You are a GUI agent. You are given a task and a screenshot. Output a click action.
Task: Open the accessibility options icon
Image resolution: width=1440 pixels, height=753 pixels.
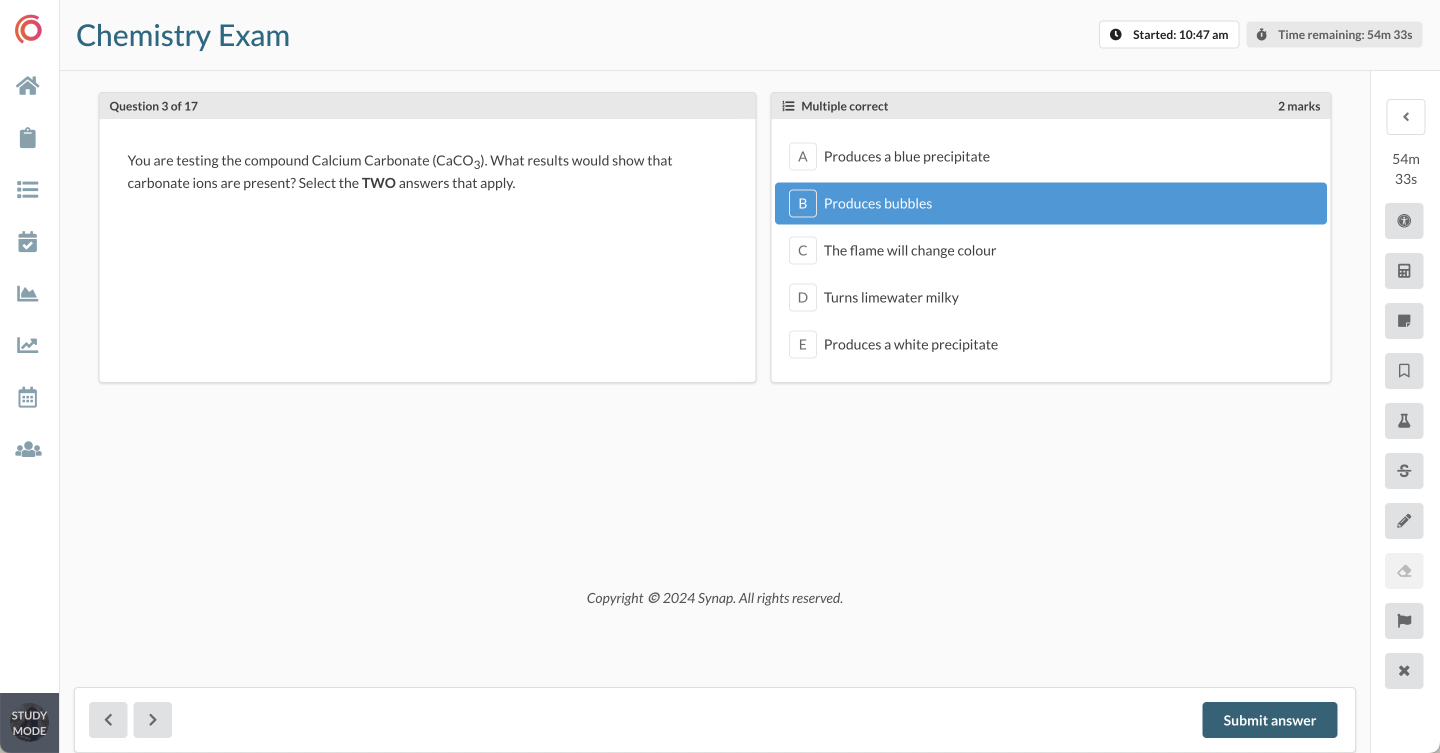pos(1404,221)
